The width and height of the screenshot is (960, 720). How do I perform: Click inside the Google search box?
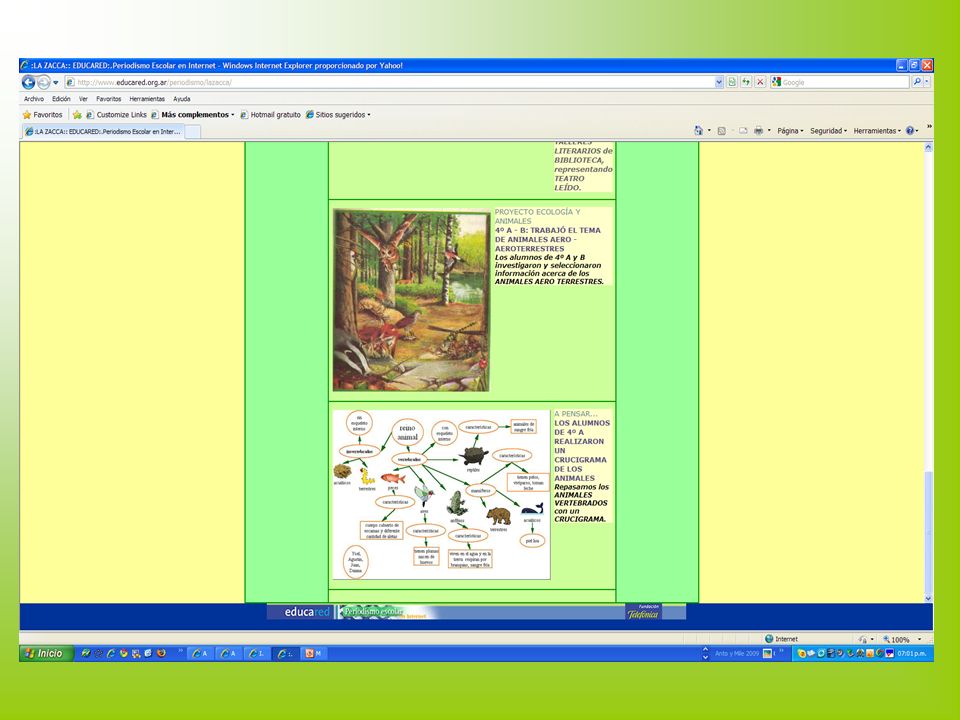[x=844, y=82]
